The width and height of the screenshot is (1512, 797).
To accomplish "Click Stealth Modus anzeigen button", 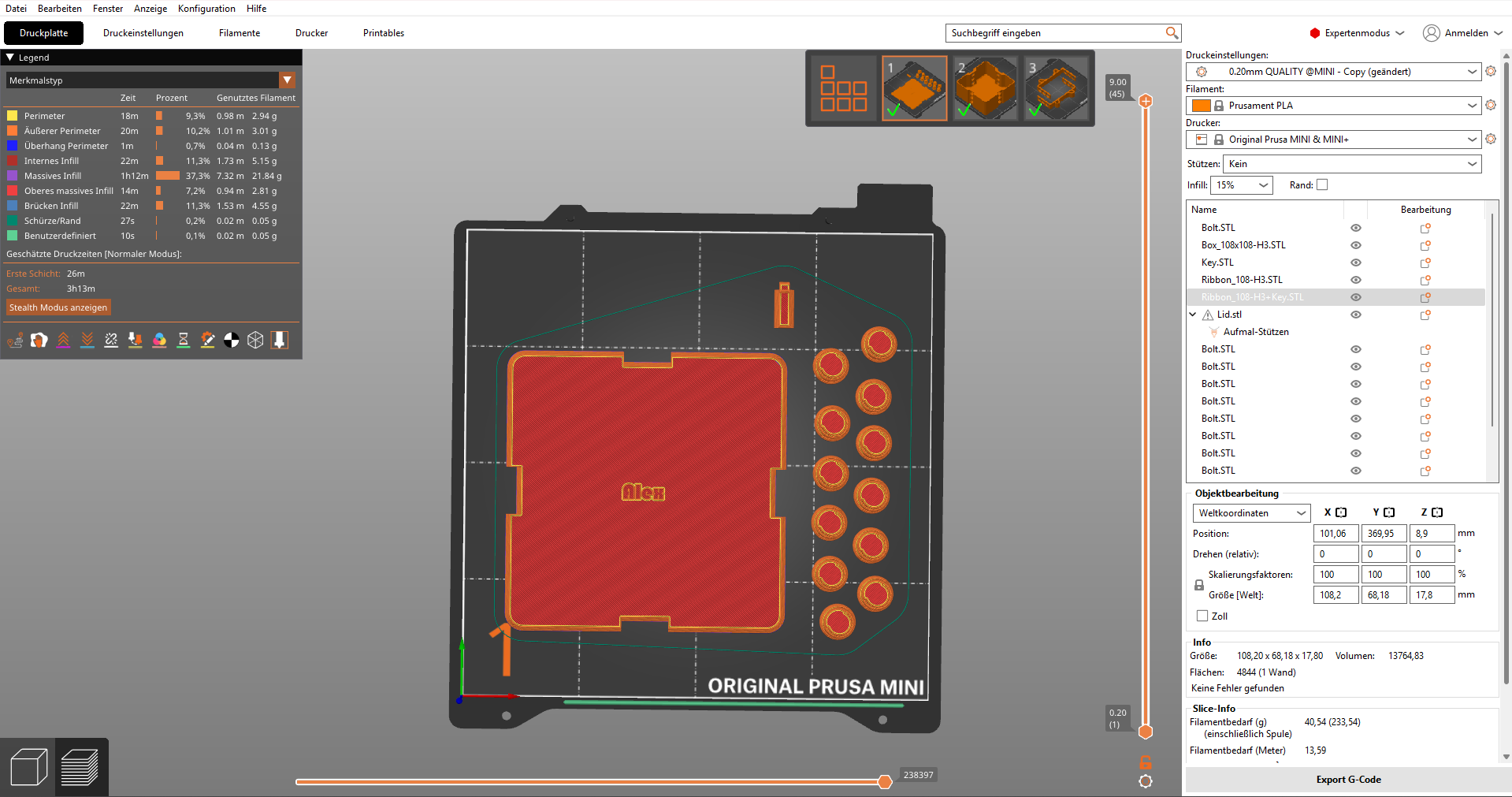I will (58, 307).
